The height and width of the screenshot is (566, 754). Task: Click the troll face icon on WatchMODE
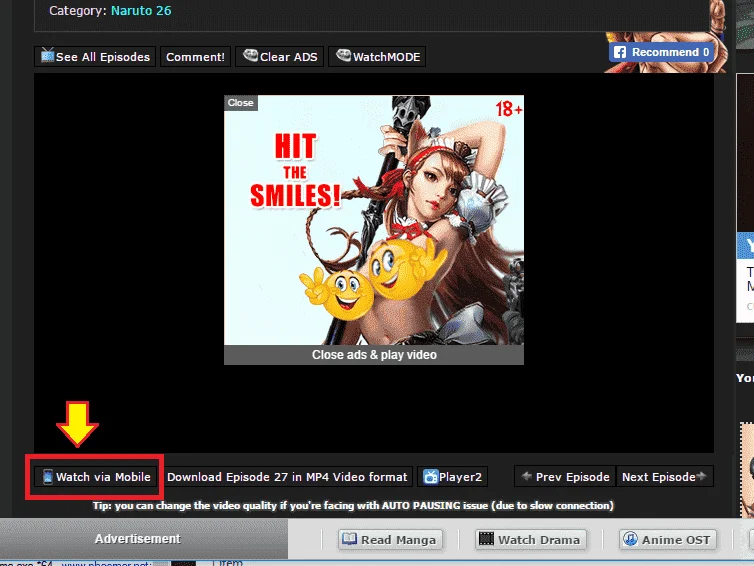coord(343,55)
